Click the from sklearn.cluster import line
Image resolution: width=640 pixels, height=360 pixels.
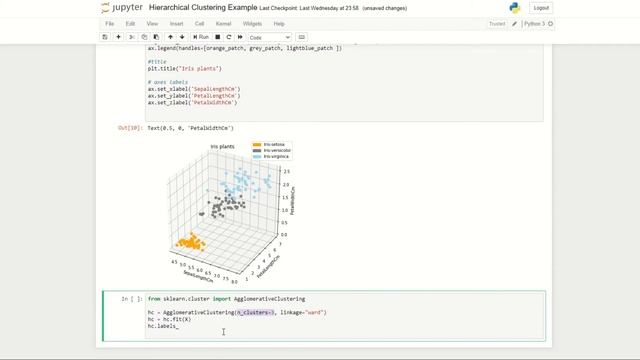click(x=226, y=299)
